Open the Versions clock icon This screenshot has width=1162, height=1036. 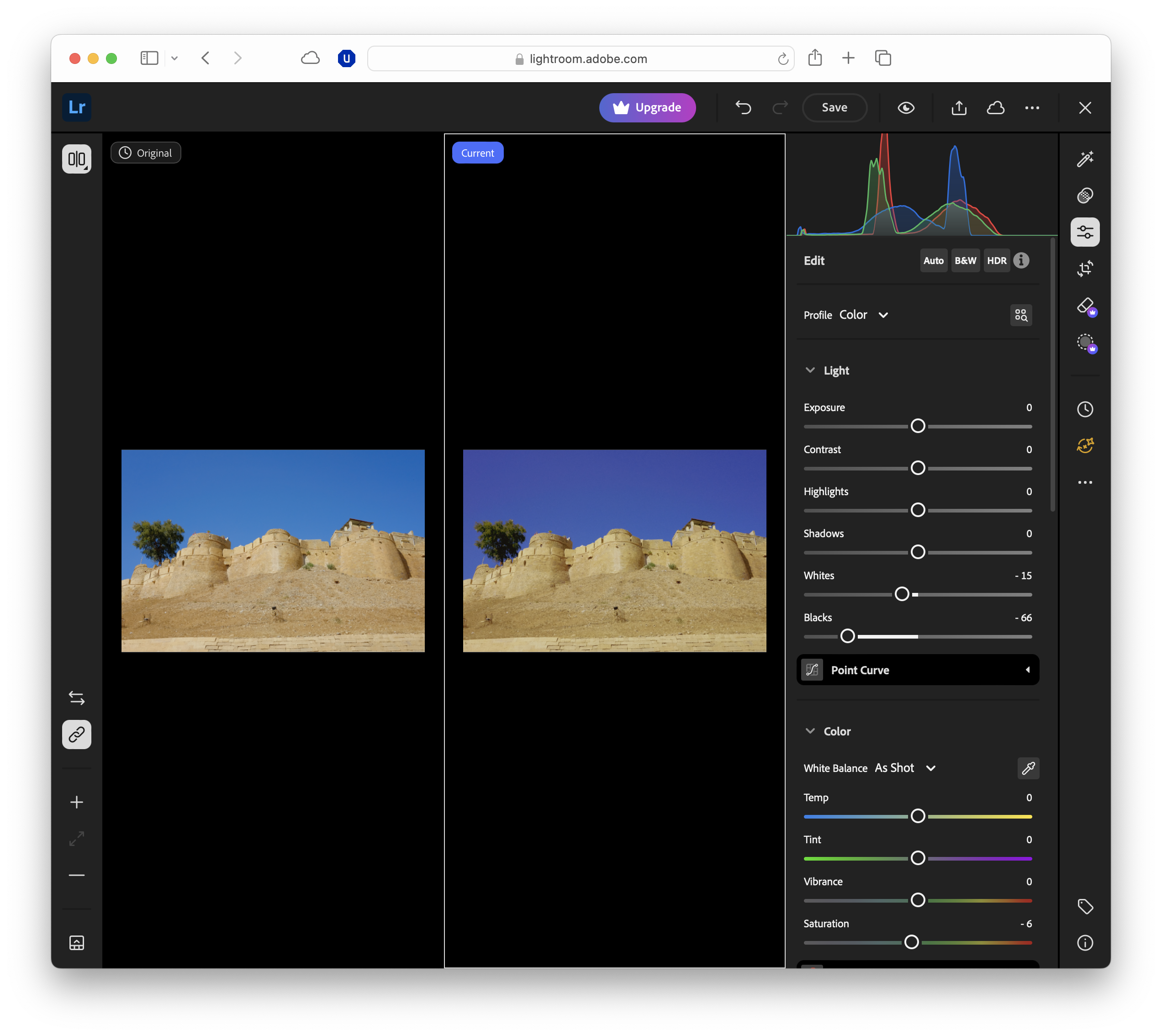[x=1085, y=409]
